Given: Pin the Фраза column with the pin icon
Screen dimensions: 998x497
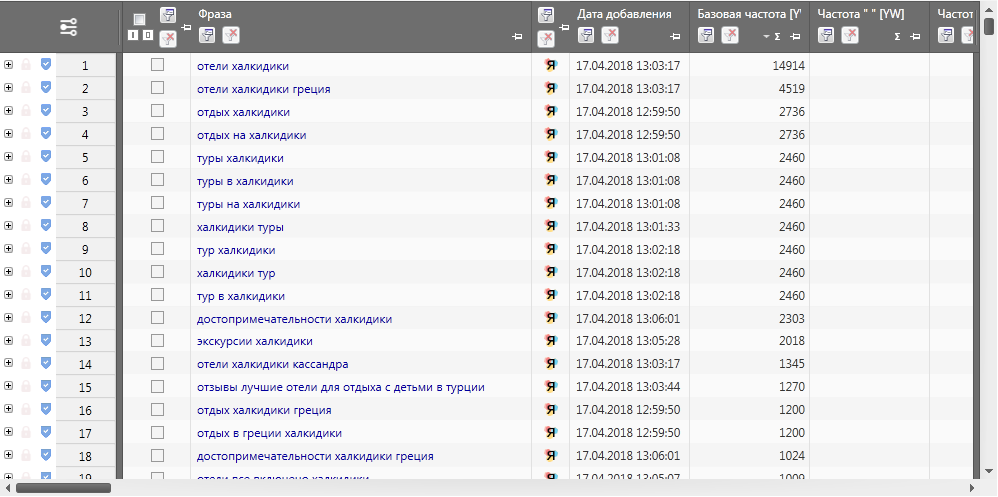Looking at the screenshot, I should [516, 37].
